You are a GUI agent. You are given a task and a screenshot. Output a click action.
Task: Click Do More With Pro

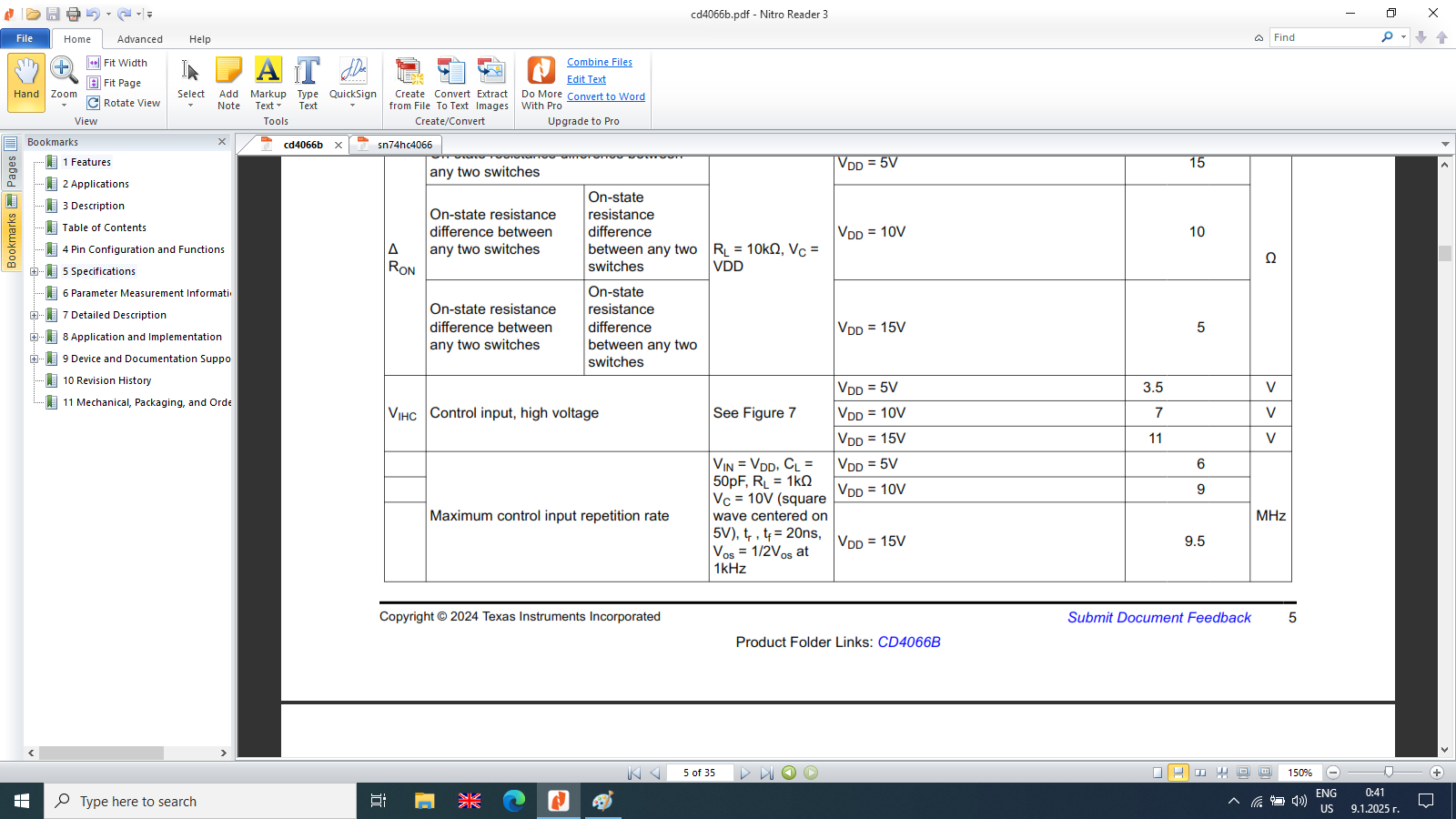coord(541,82)
